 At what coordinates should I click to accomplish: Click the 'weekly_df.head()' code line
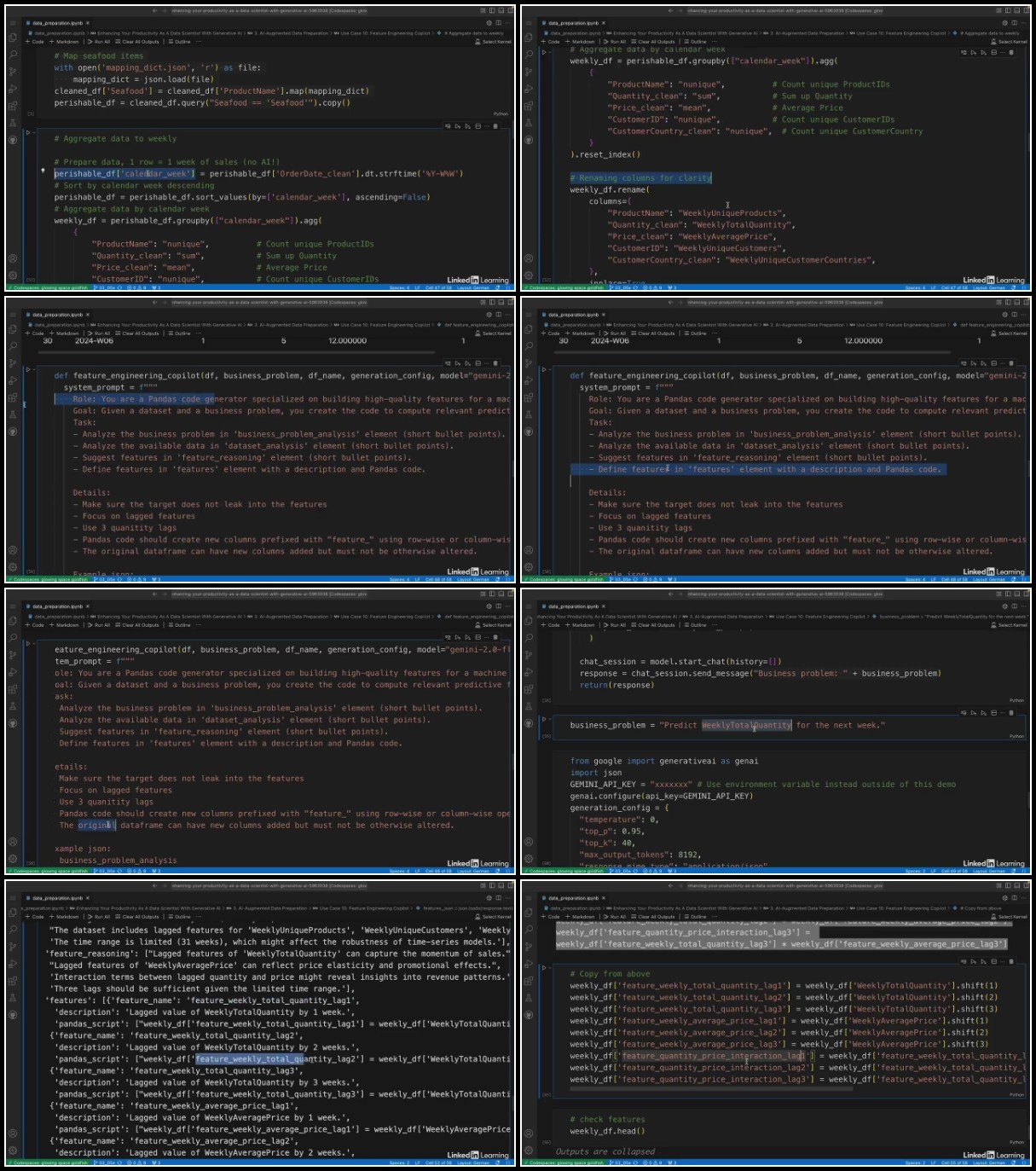pos(607,1131)
